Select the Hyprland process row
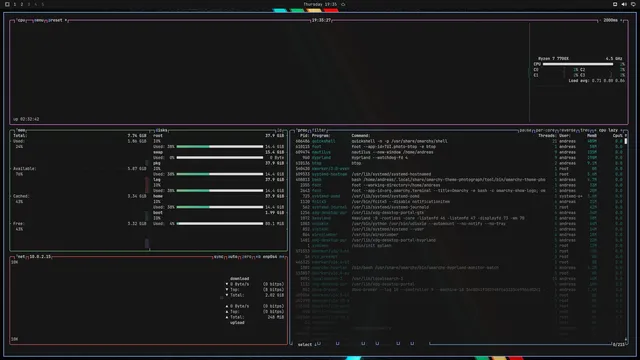The image size is (640, 360). point(459,158)
